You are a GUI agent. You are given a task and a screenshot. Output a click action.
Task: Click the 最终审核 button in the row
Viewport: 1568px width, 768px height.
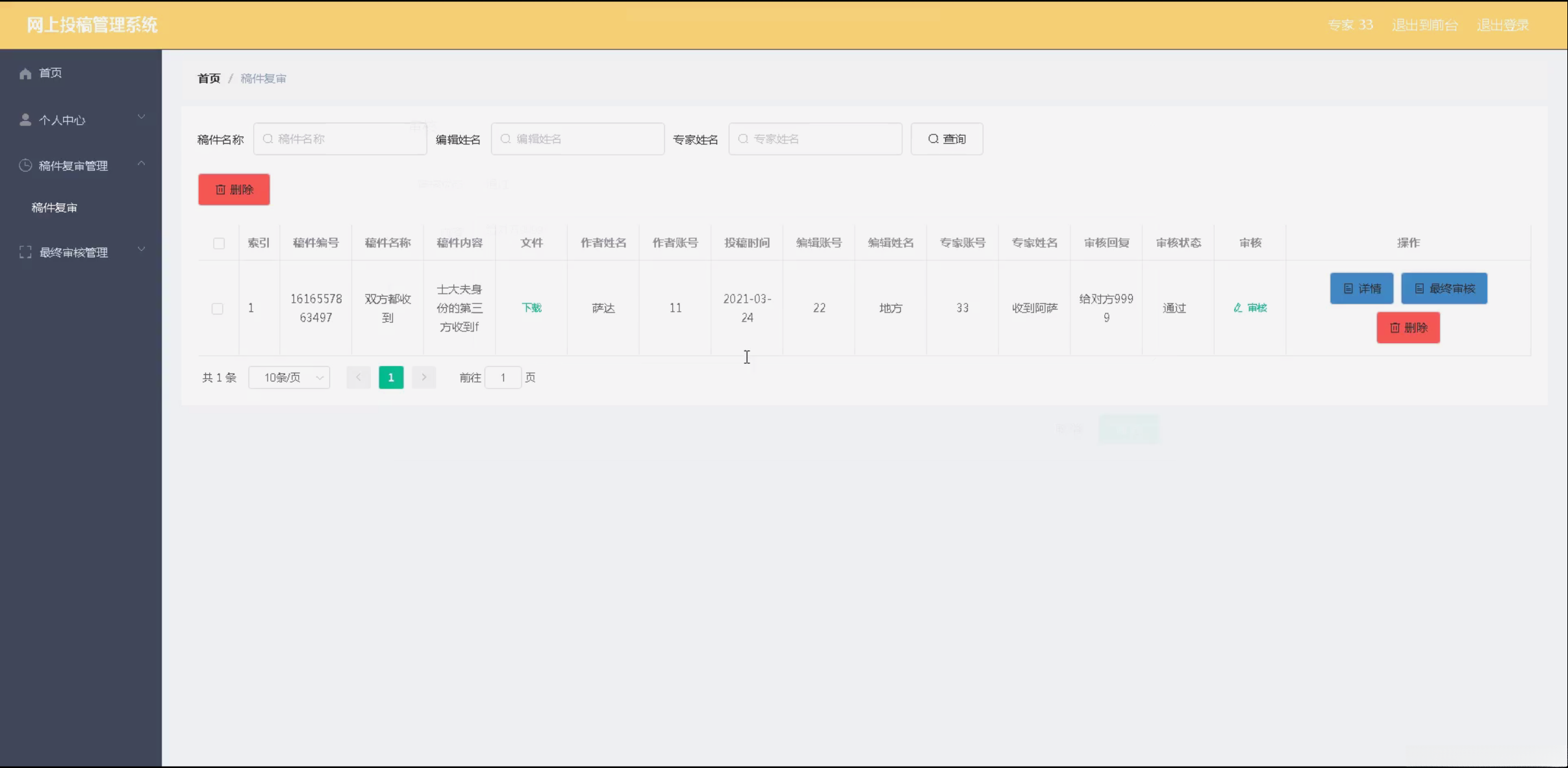pos(1444,288)
